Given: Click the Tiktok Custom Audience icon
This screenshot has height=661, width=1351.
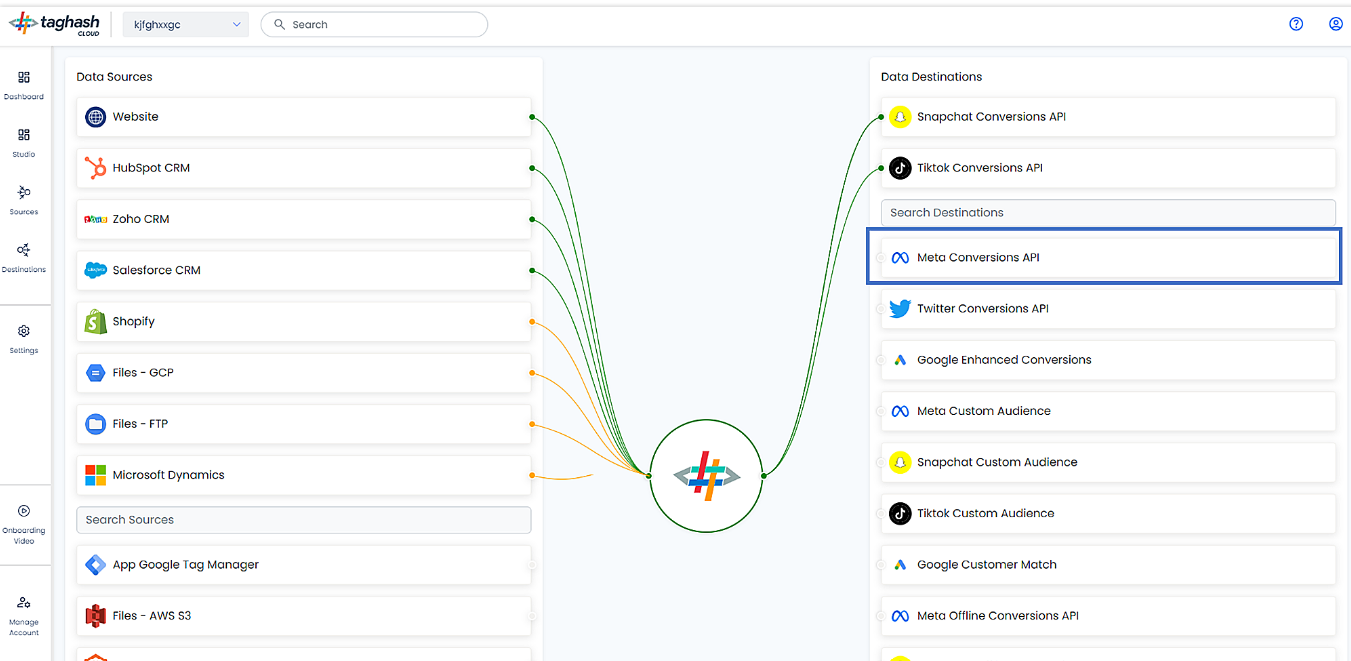Looking at the screenshot, I should point(900,514).
